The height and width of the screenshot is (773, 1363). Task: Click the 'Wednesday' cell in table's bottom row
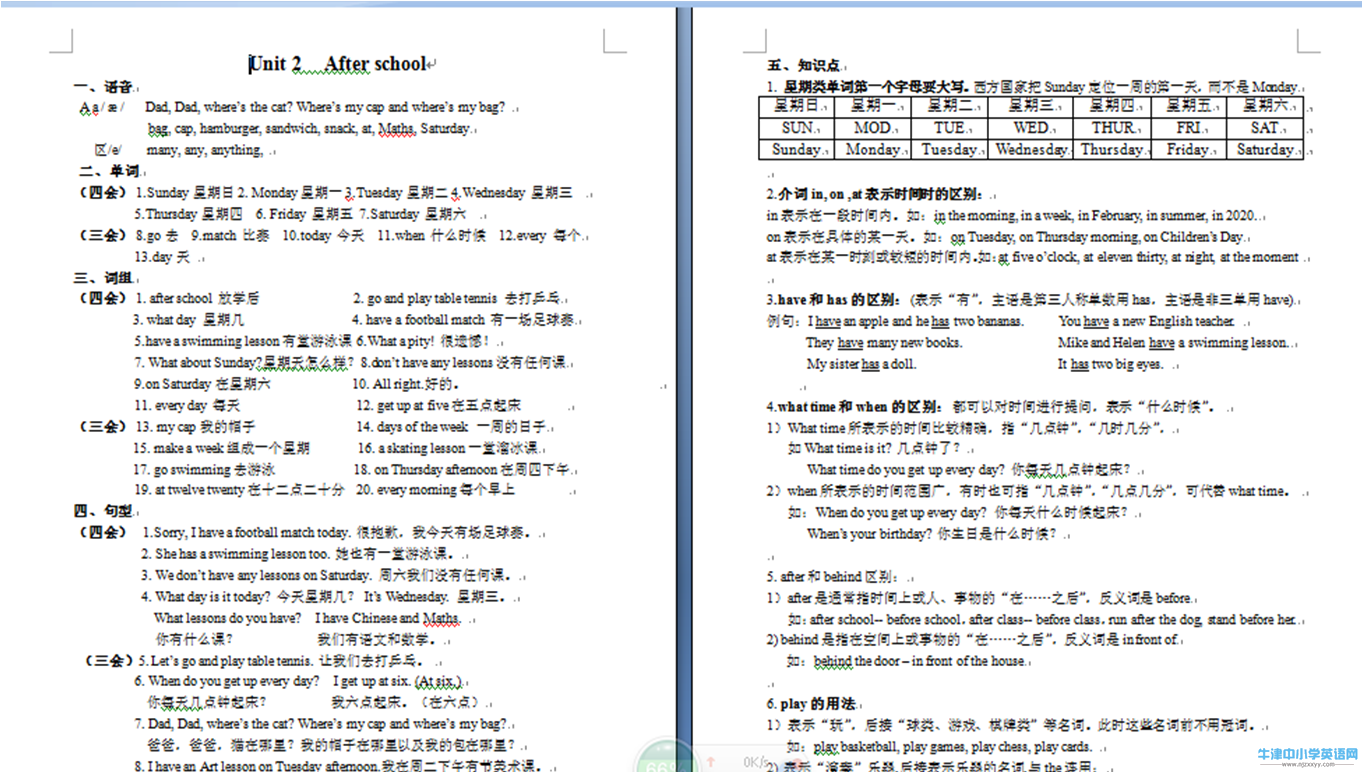[x=1030, y=149]
